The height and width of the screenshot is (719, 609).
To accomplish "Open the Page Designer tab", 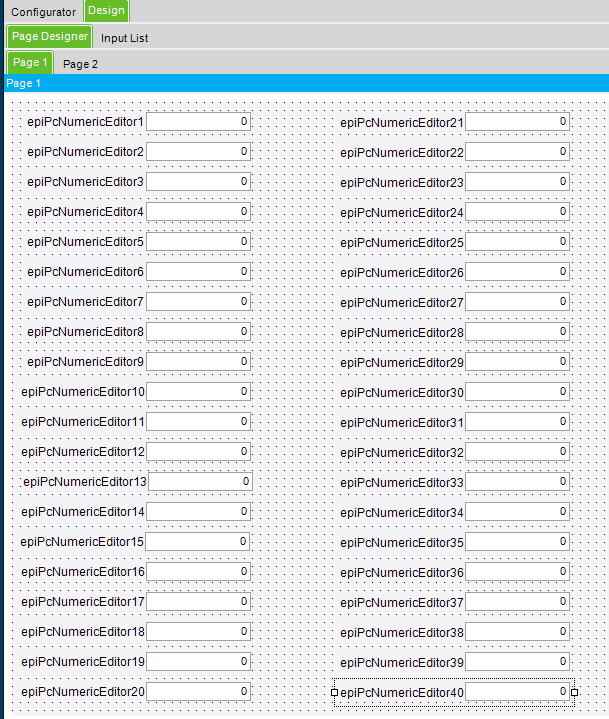I will pos(50,37).
